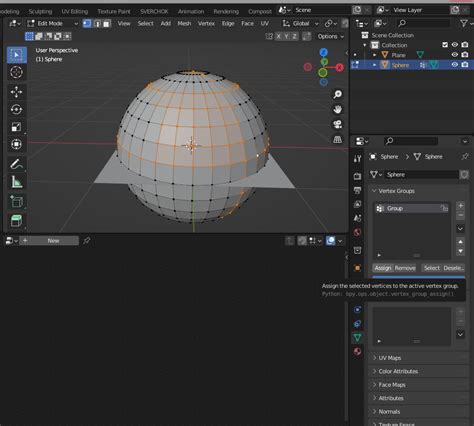Viewport: 474px width, 426px height.
Task: Open the Options dropdown
Action: (330, 36)
